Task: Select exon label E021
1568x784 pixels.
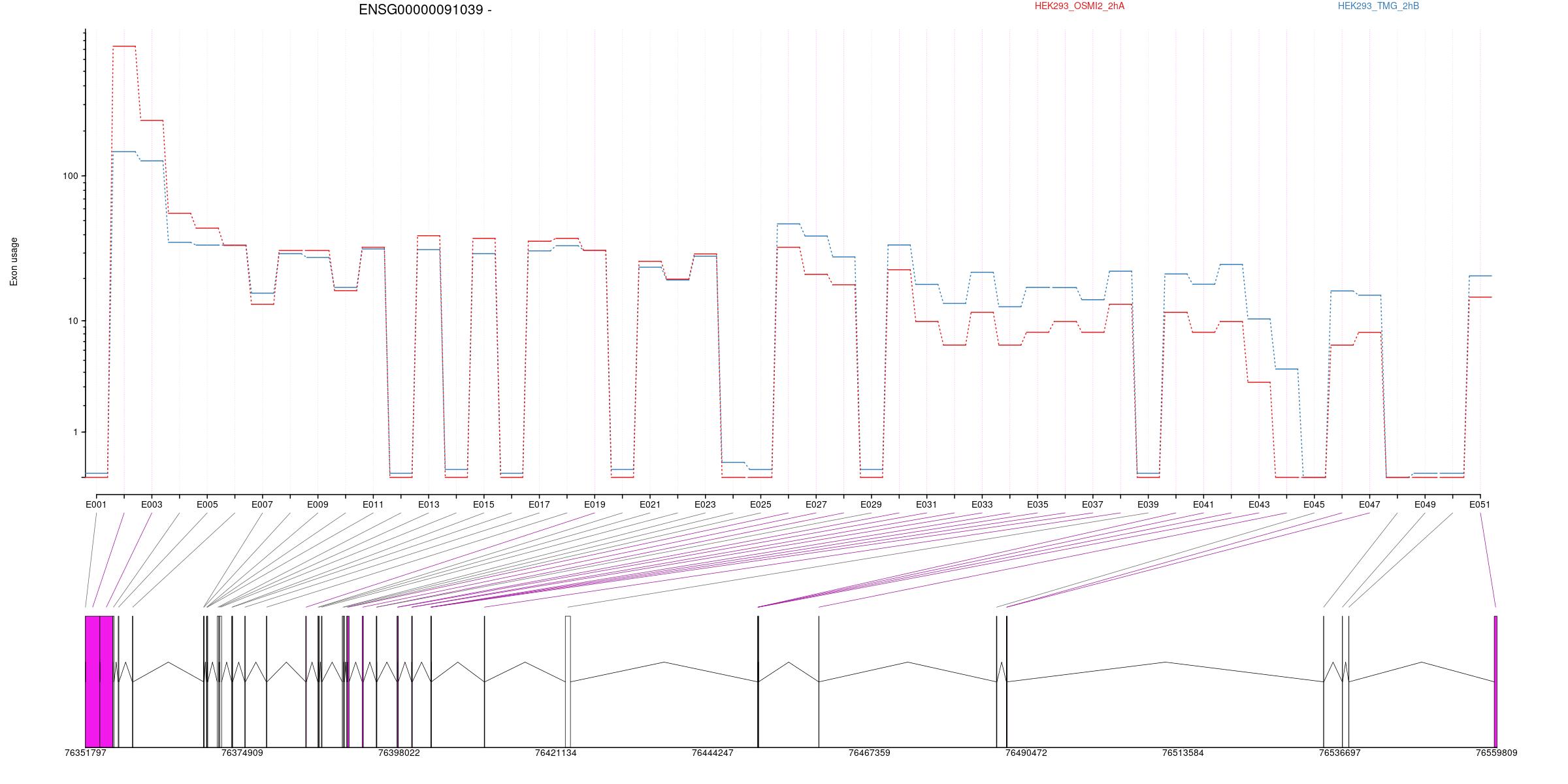Action: pyautogui.click(x=650, y=504)
